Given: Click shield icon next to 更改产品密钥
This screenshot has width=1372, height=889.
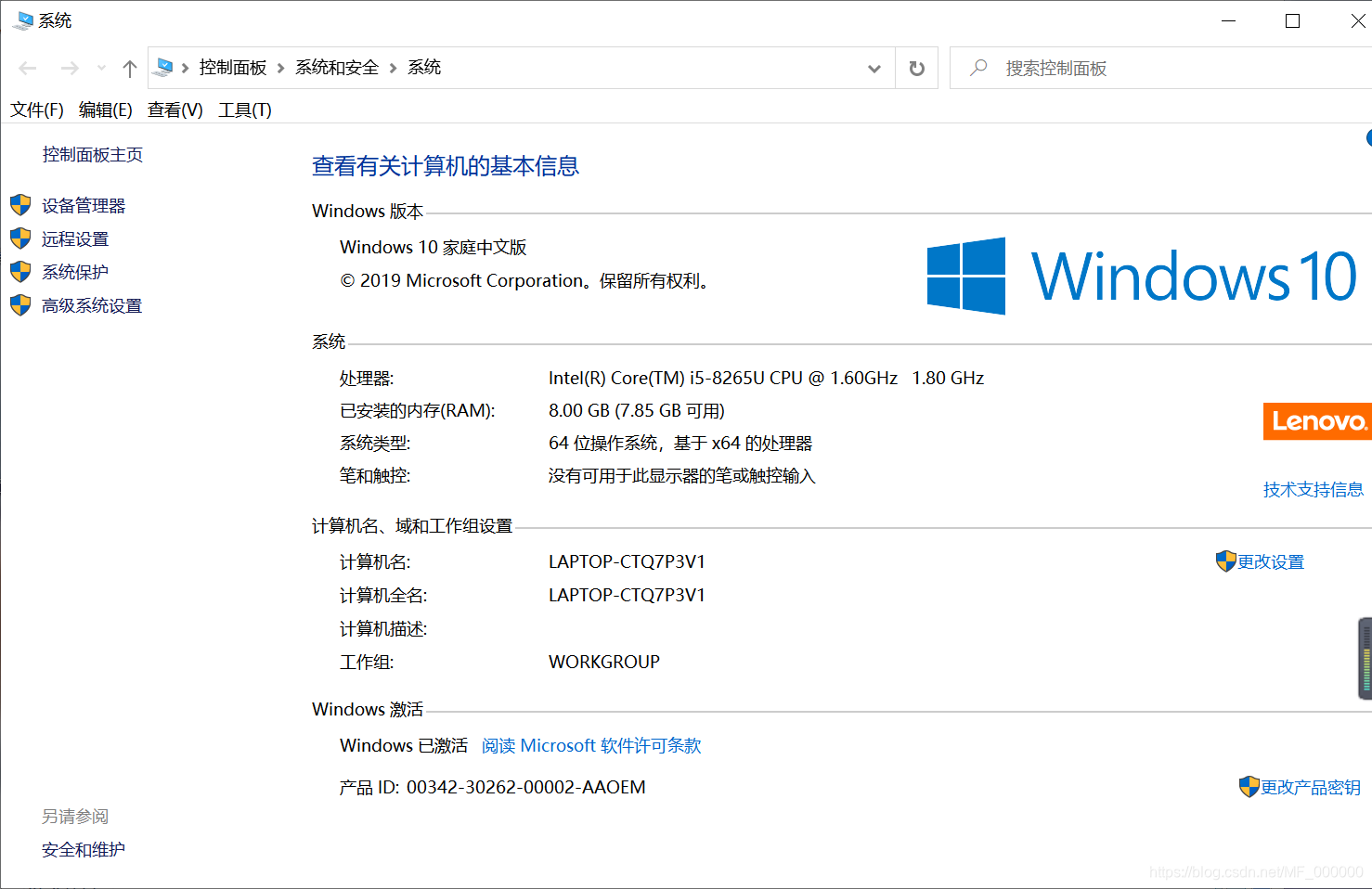Looking at the screenshot, I should point(1249,787).
